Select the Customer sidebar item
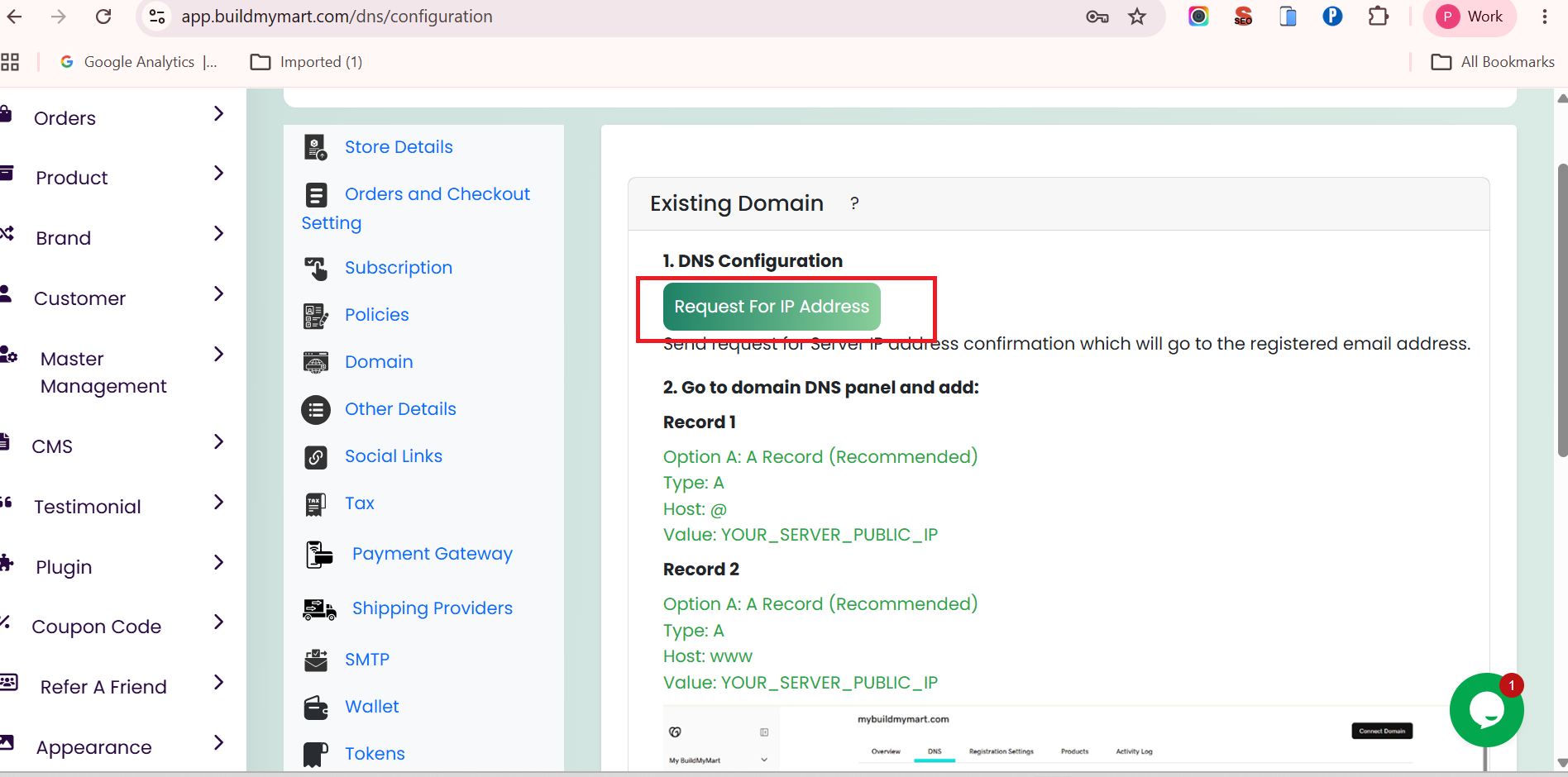 click(79, 298)
